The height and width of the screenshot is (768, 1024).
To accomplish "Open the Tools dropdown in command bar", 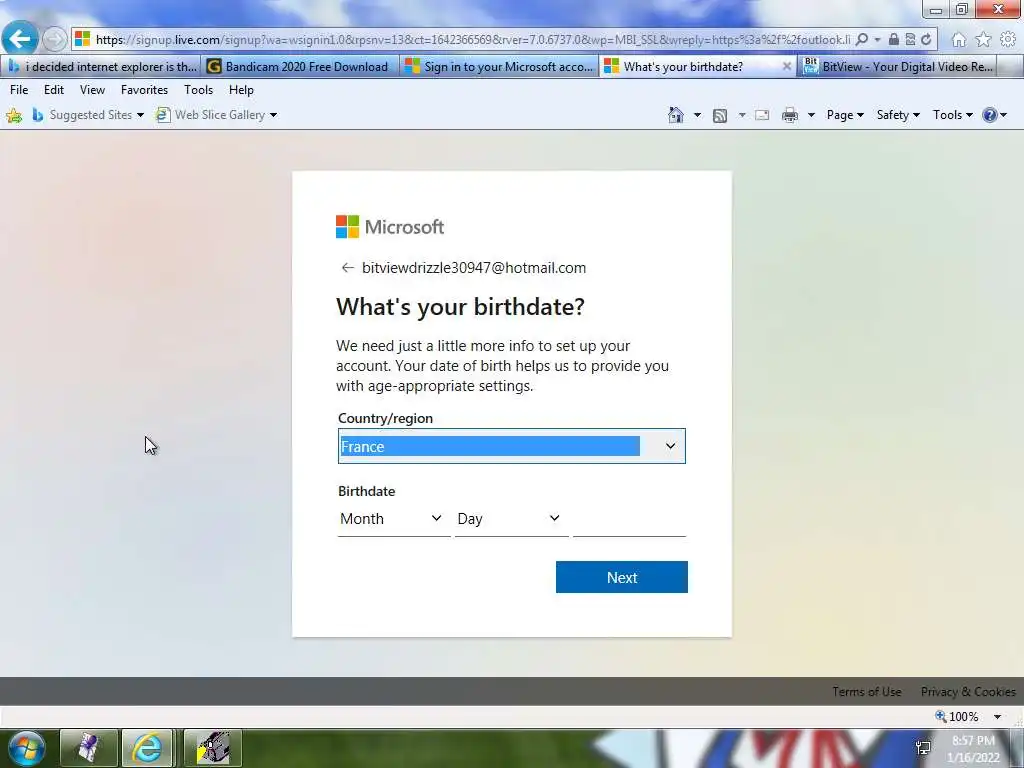I will click(x=953, y=115).
